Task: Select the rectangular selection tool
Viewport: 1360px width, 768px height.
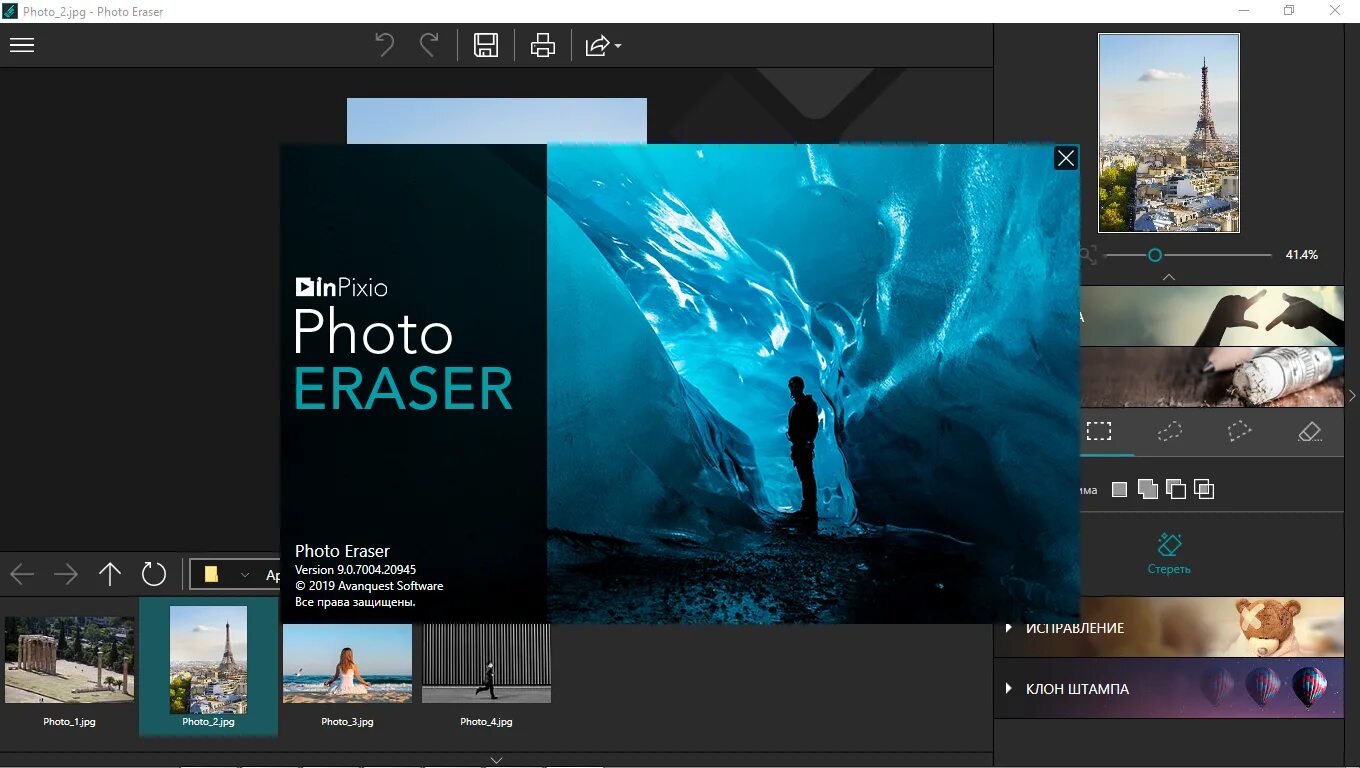Action: point(1099,431)
